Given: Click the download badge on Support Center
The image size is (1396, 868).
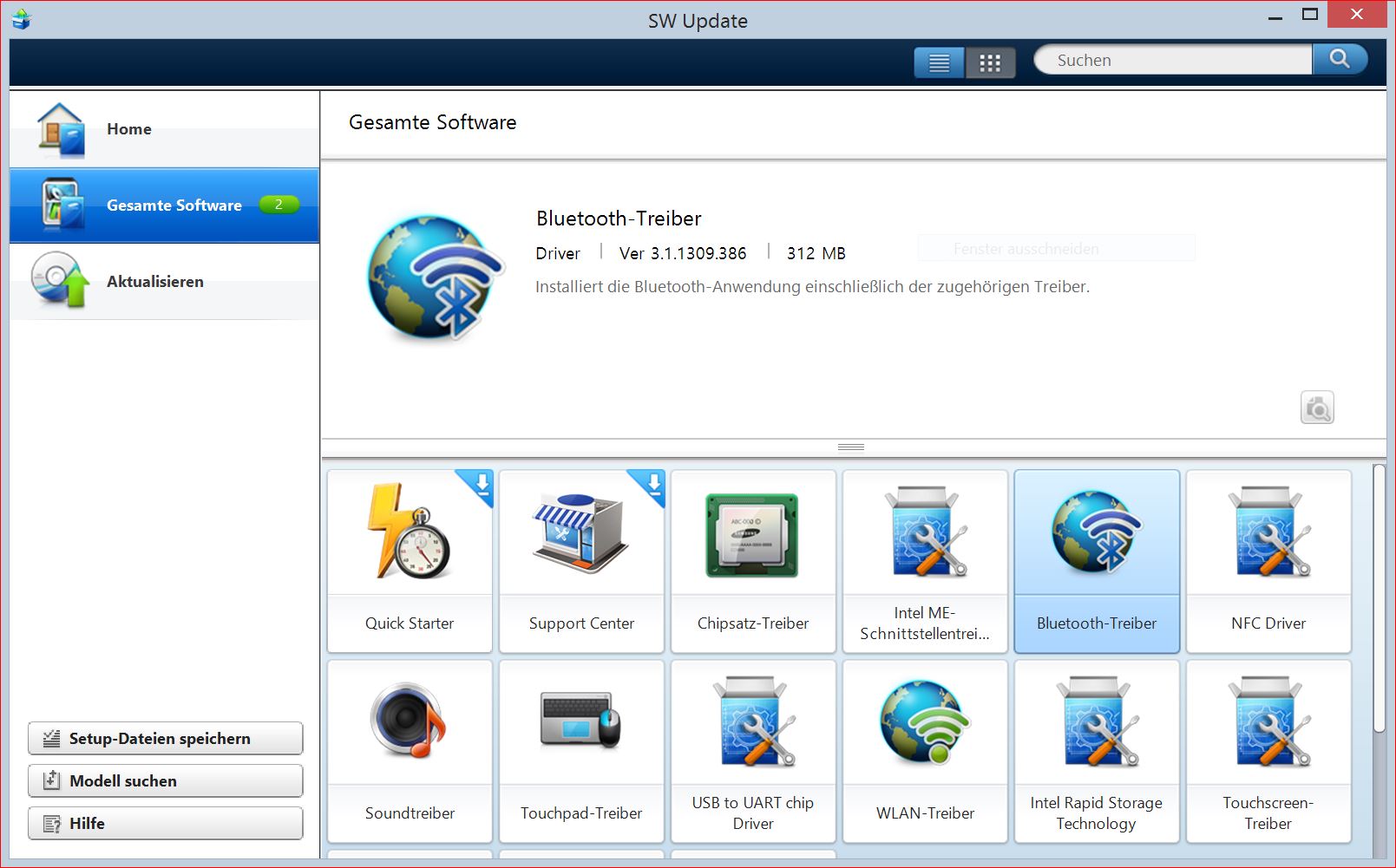Looking at the screenshot, I should [652, 484].
